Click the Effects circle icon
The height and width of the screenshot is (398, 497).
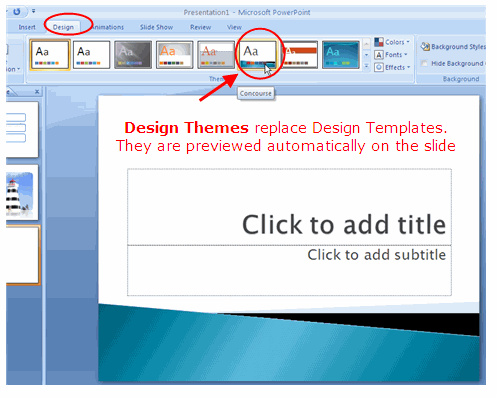(379, 67)
